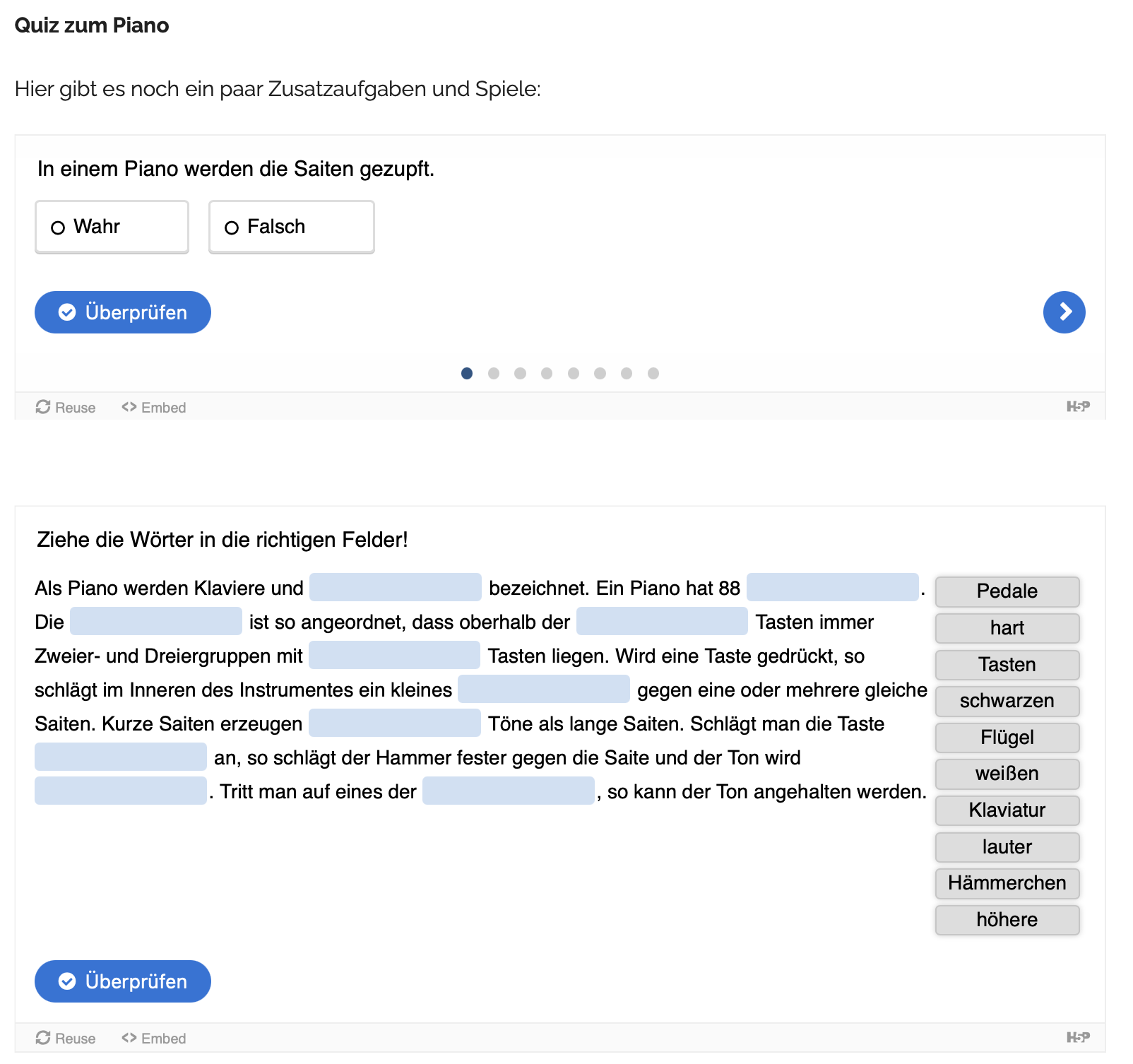Click Überprüfen for the drag-words exercise

123,981
